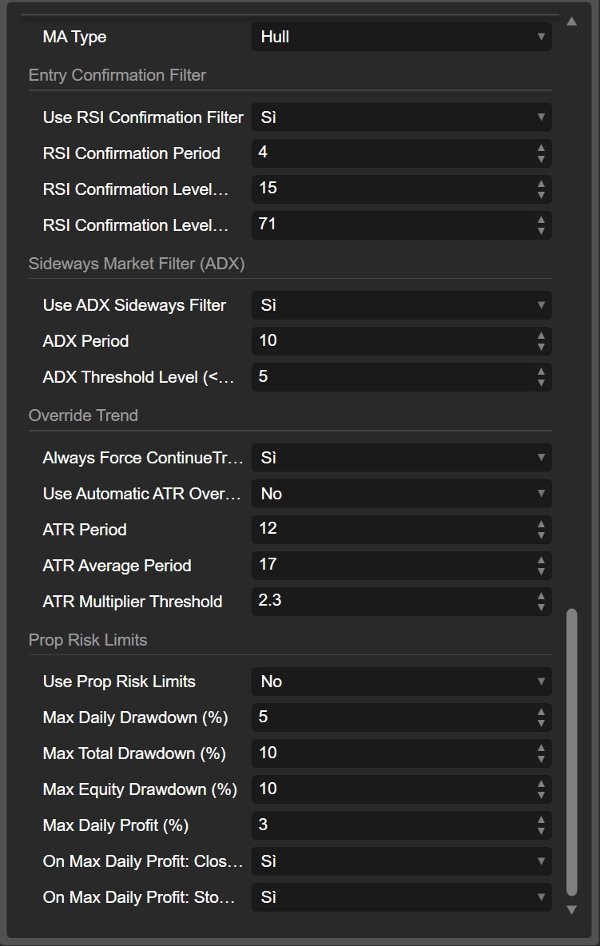
Task: Click the ADX Threshold Level input
Action: tap(390, 377)
